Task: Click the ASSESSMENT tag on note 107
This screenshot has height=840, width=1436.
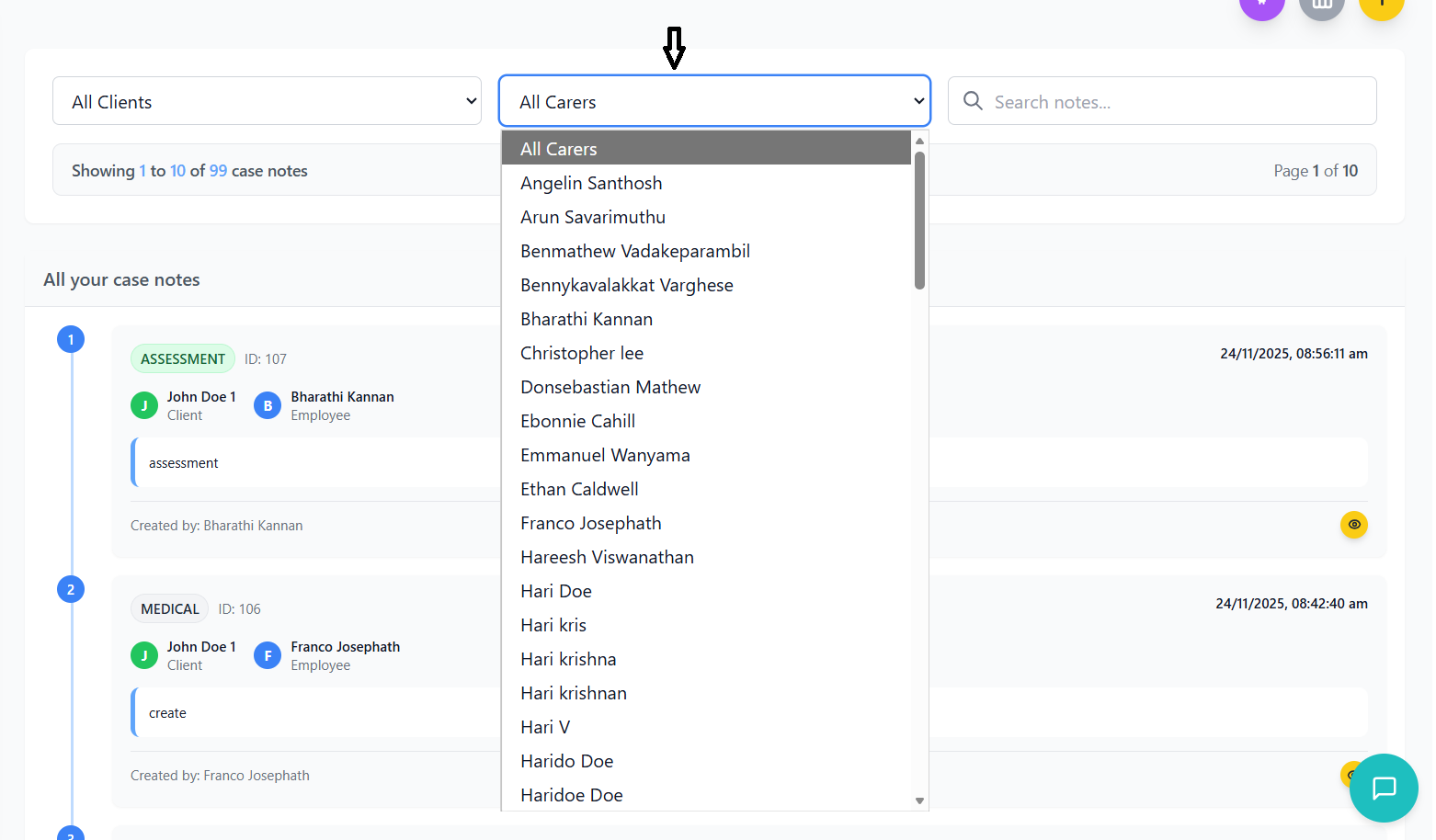Action: 183,358
